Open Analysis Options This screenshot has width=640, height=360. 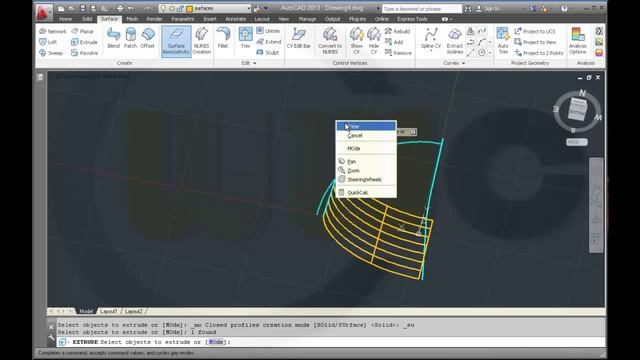click(578, 41)
